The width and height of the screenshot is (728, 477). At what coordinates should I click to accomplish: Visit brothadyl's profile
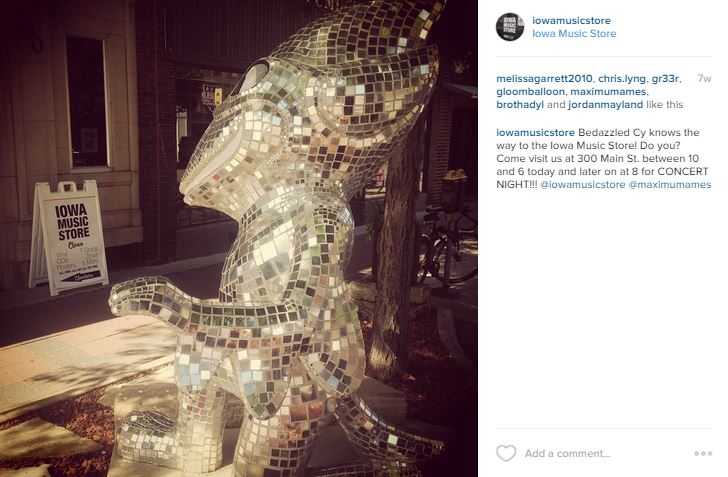coord(520,105)
